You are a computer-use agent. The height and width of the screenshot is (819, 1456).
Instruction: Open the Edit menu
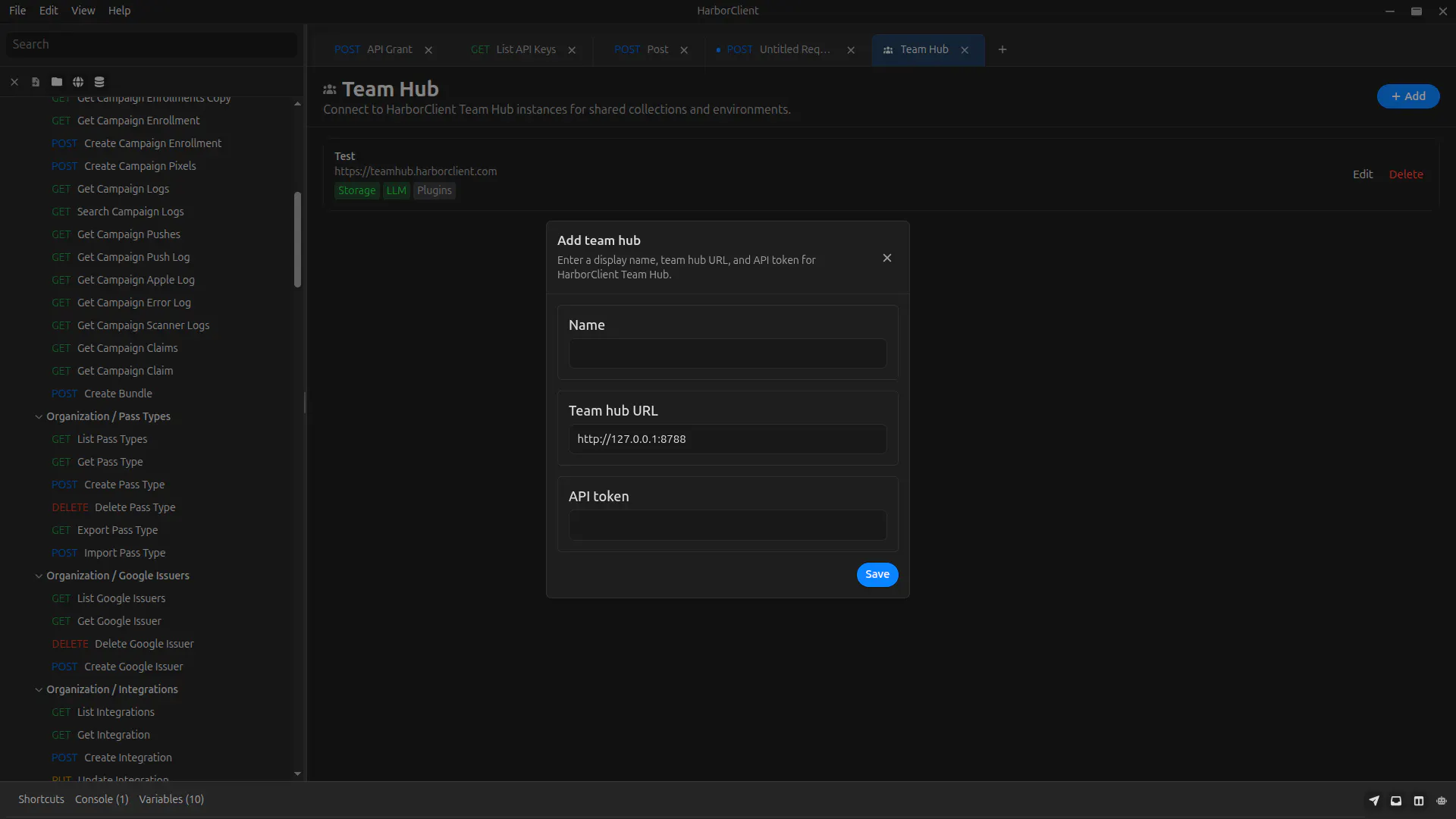point(49,11)
